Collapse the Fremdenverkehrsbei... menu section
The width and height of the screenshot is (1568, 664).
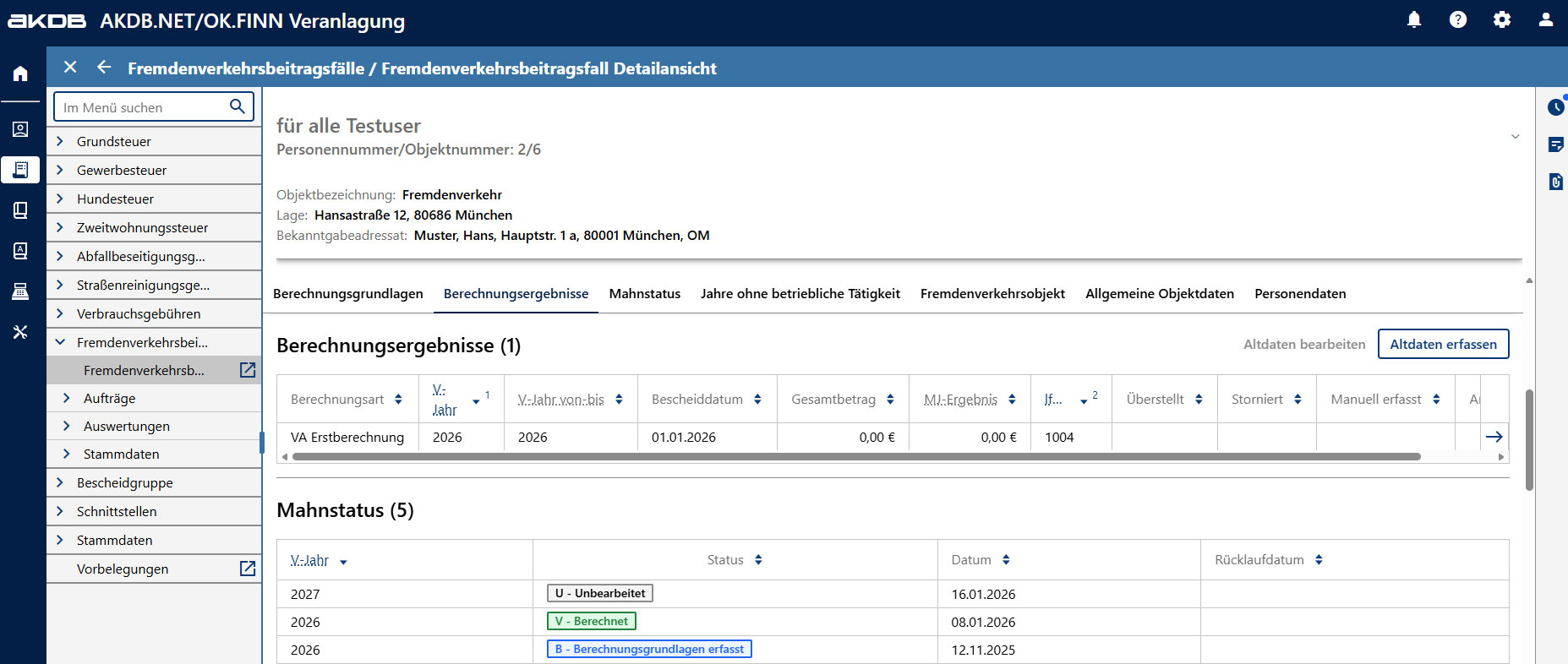tap(60, 342)
